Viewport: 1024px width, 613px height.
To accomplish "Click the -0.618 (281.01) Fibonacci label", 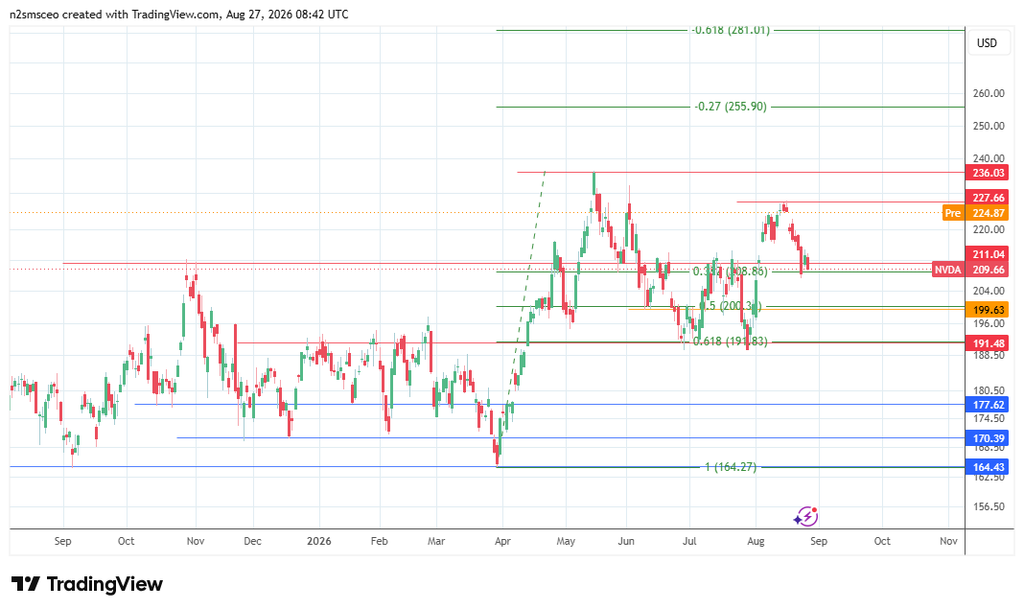I will (730, 30).
